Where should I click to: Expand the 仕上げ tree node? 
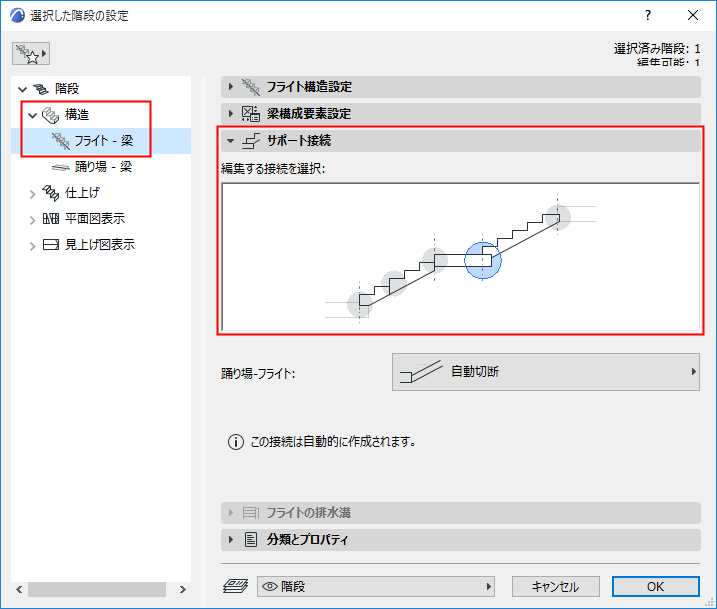point(32,193)
